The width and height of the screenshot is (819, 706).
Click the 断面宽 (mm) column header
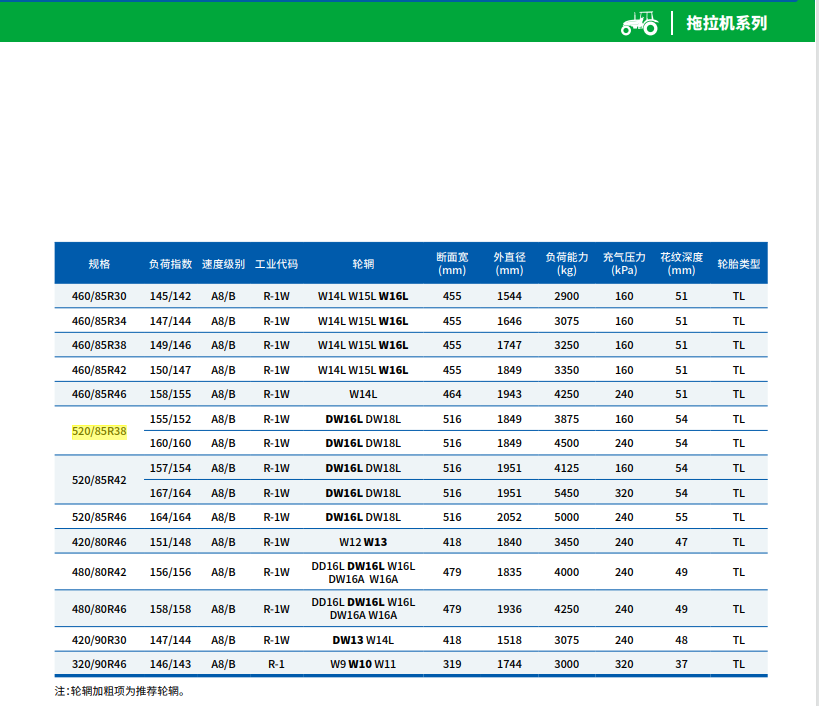click(x=452, y=264)
